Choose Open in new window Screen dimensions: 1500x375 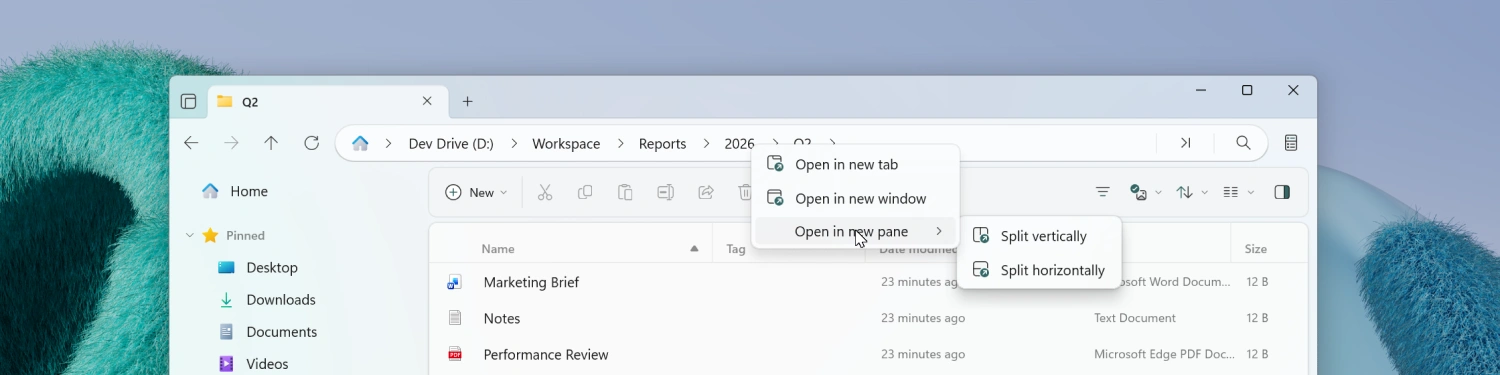point(855,198)
